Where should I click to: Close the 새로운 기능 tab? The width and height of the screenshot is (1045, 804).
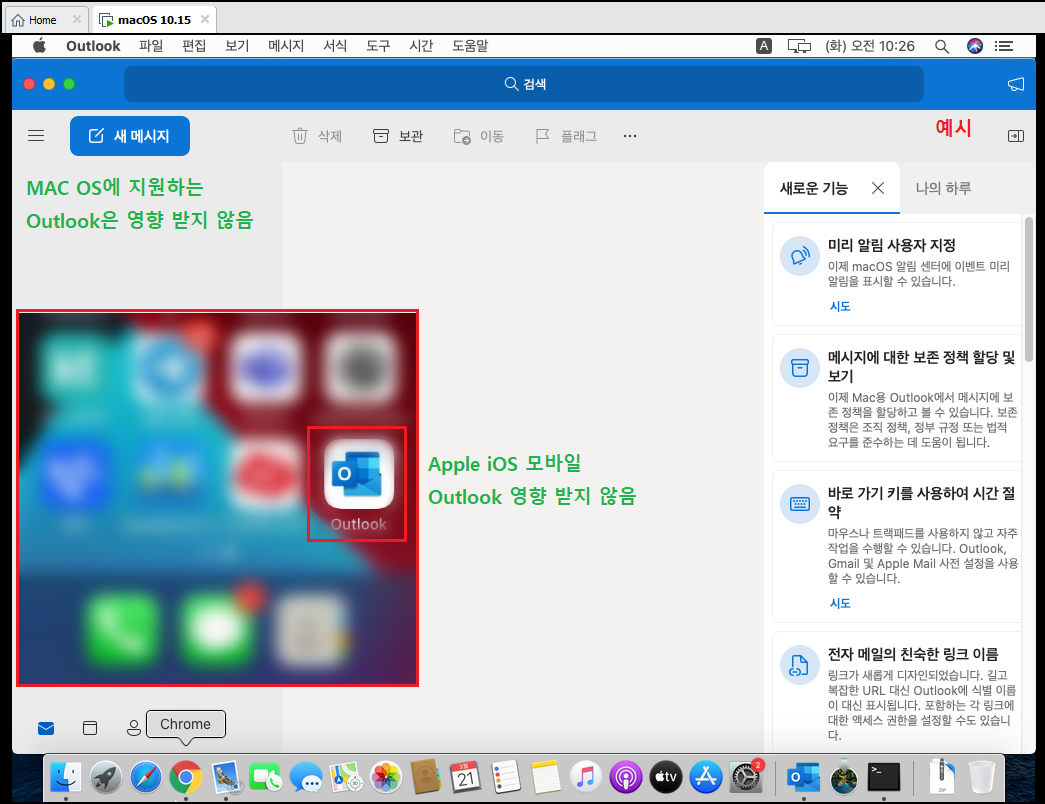click(x=878, y=189)
